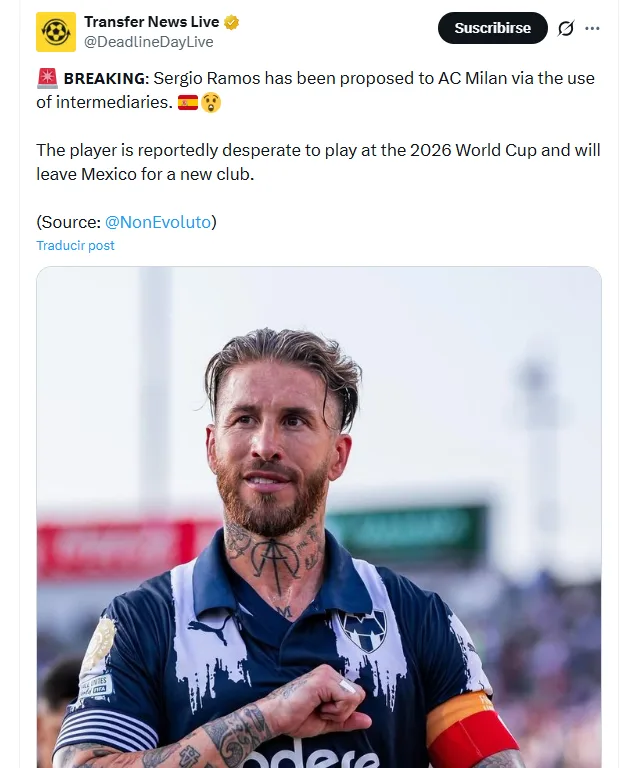Click the astonished face emoji

[210, 102]
